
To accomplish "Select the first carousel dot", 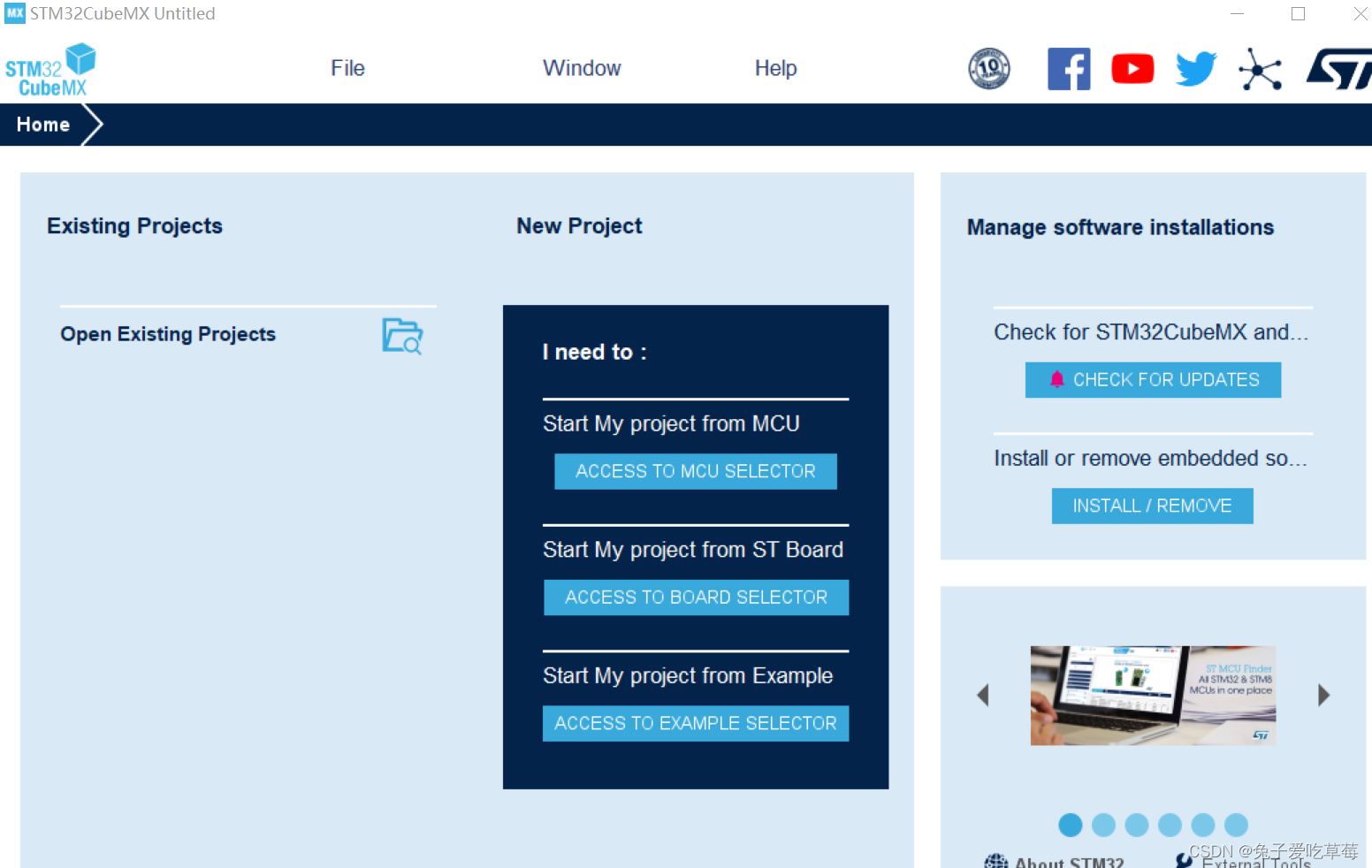I will [x=1071, y=825].
